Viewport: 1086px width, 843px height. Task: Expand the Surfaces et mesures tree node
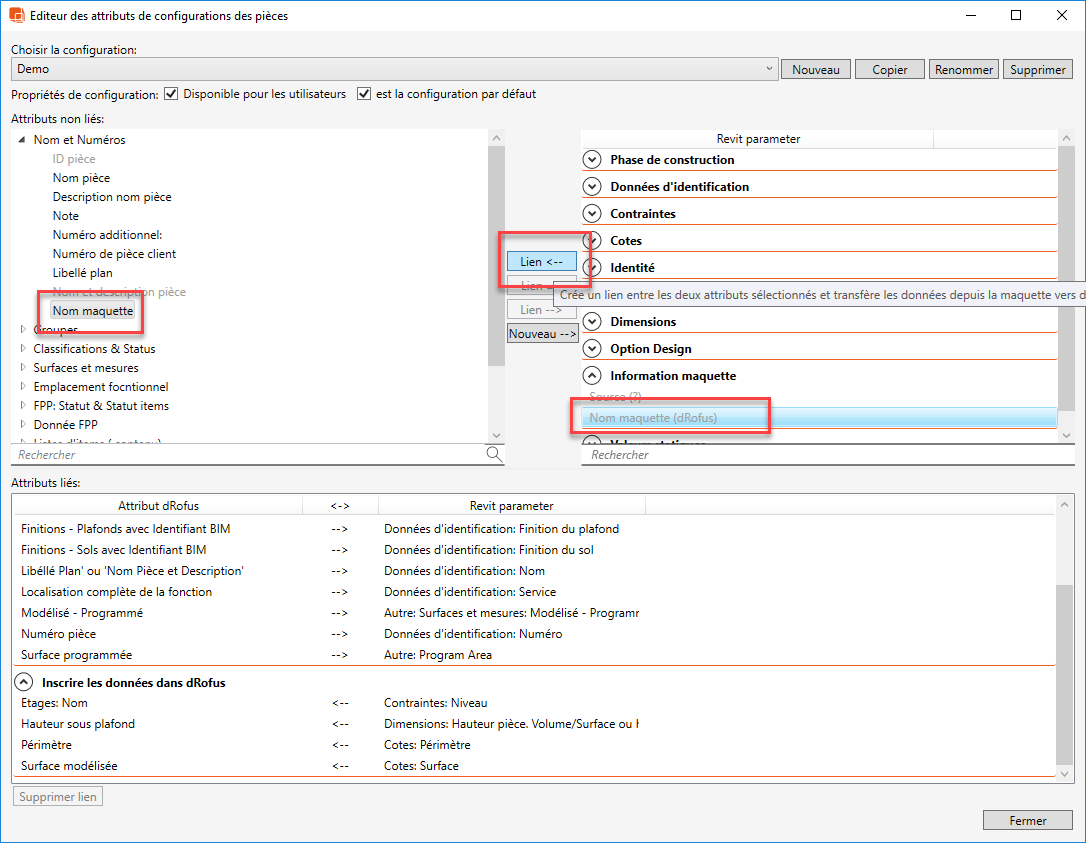23,368
